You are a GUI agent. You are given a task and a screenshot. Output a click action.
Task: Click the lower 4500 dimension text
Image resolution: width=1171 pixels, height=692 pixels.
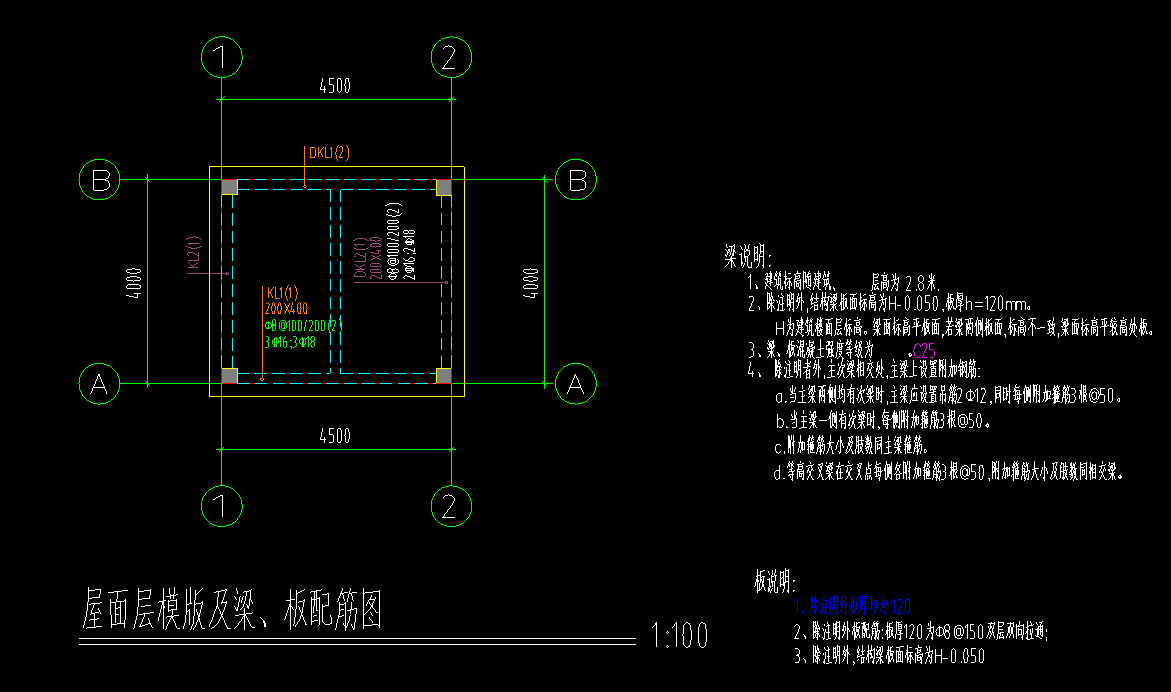click(335, 436)
